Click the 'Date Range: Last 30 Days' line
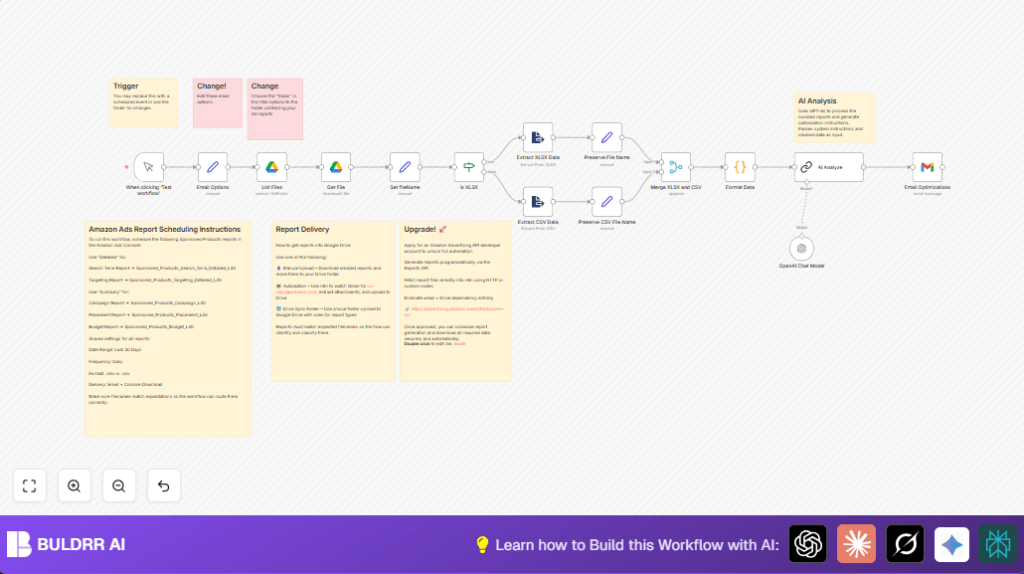 pyautogui.click(x=115, y=349)
